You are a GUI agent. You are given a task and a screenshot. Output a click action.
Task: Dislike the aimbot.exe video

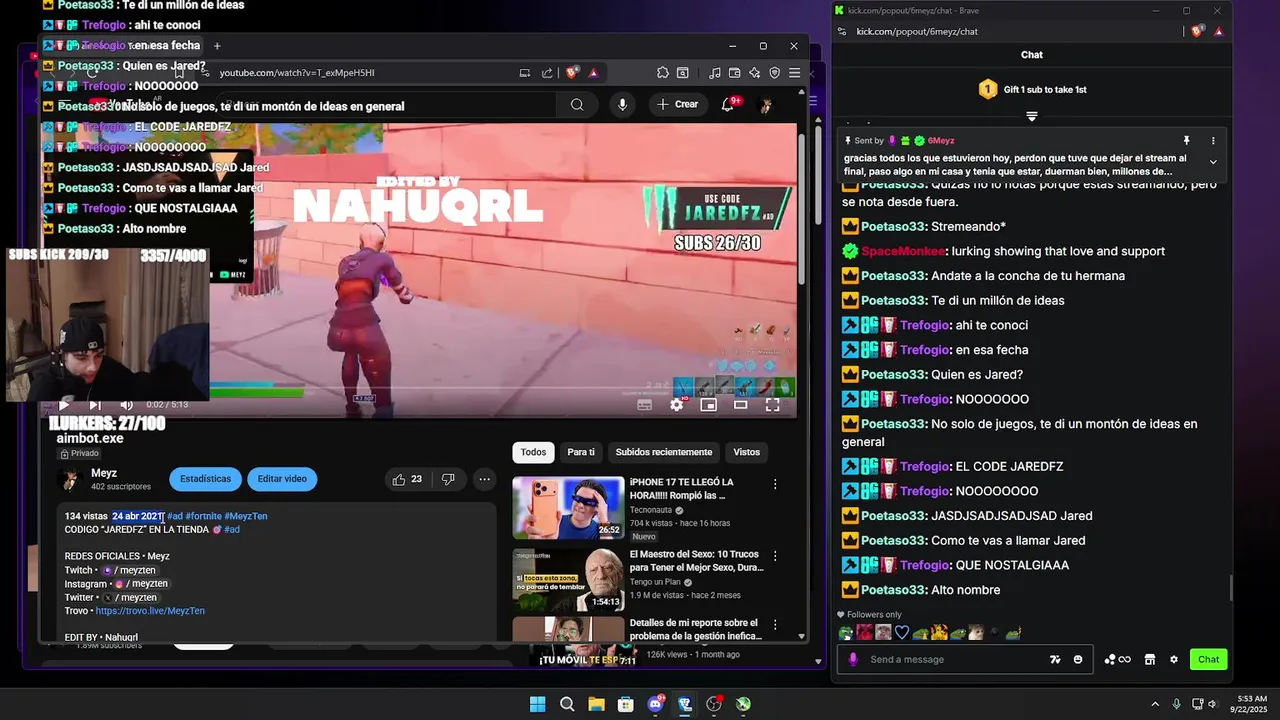coord(449,480)
